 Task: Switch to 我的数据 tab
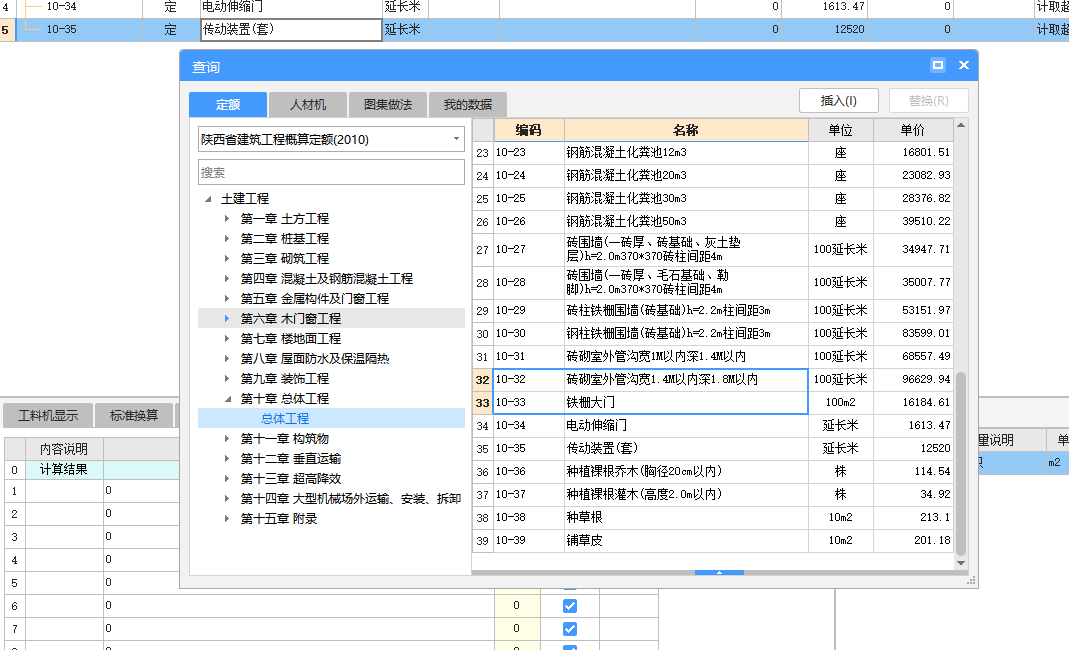467,104
